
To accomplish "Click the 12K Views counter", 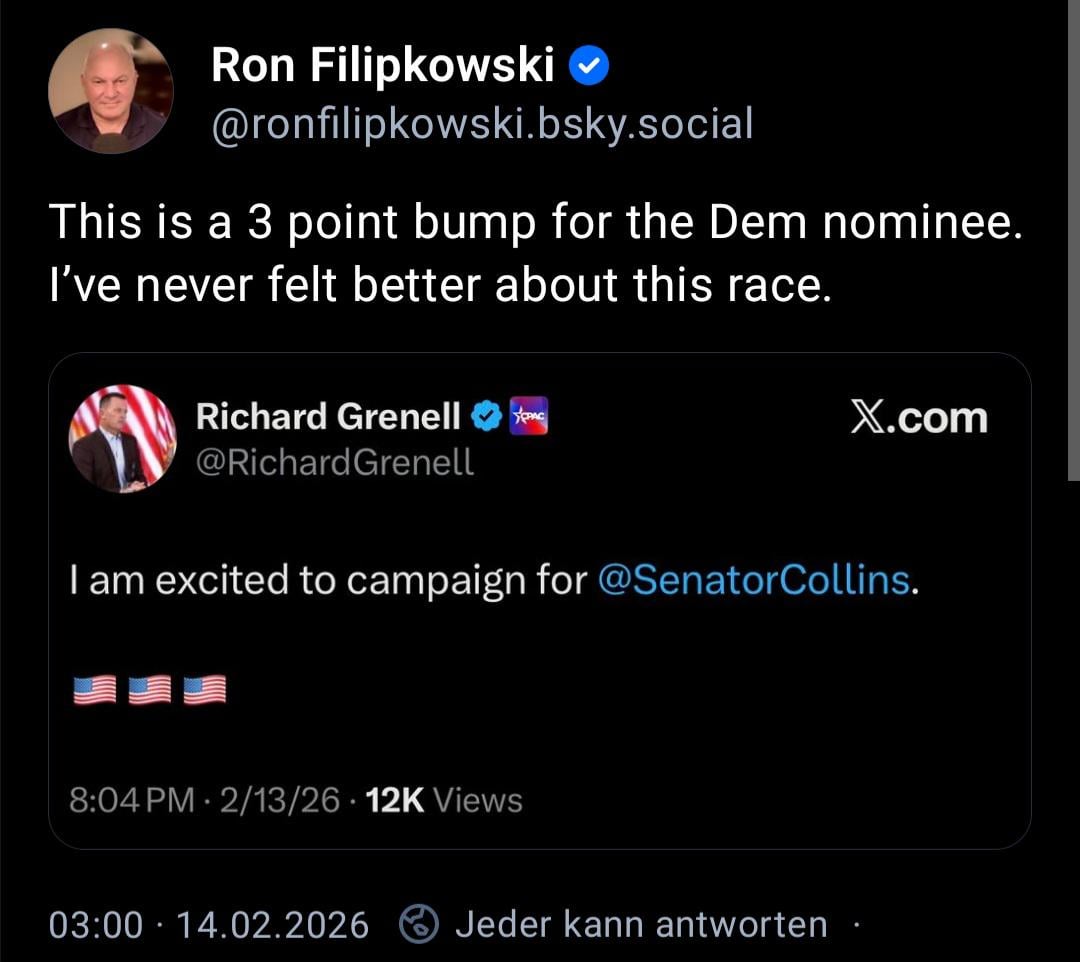I will (x=444, y=800).
